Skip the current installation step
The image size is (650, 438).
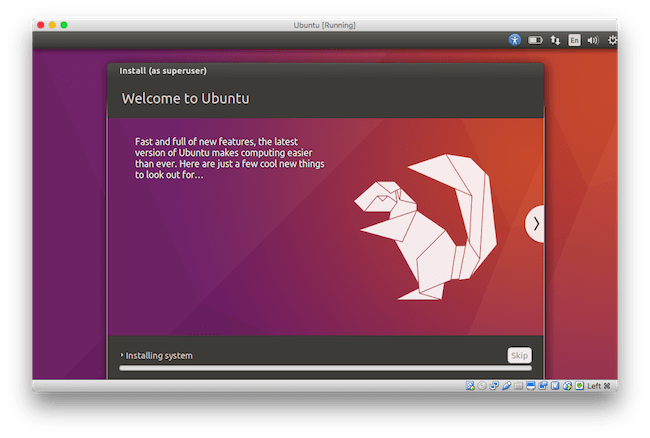click(519, 355)
